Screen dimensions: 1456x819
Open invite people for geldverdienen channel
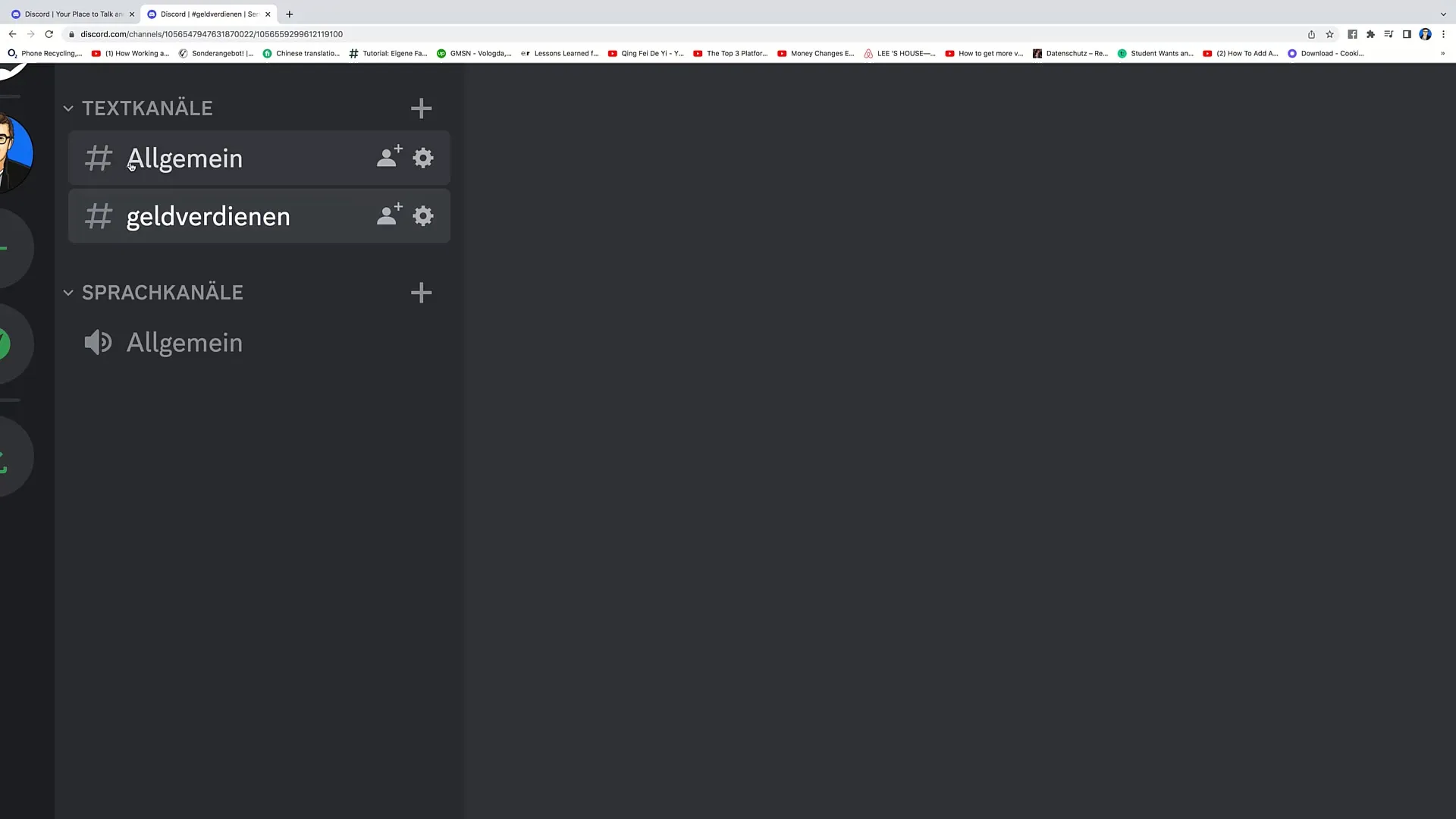click(x=390, y=215)
